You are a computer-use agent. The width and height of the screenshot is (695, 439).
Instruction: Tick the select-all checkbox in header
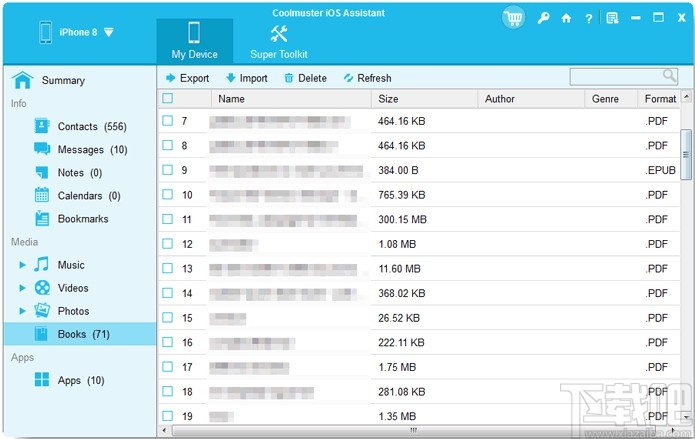(x=168, y=98)
